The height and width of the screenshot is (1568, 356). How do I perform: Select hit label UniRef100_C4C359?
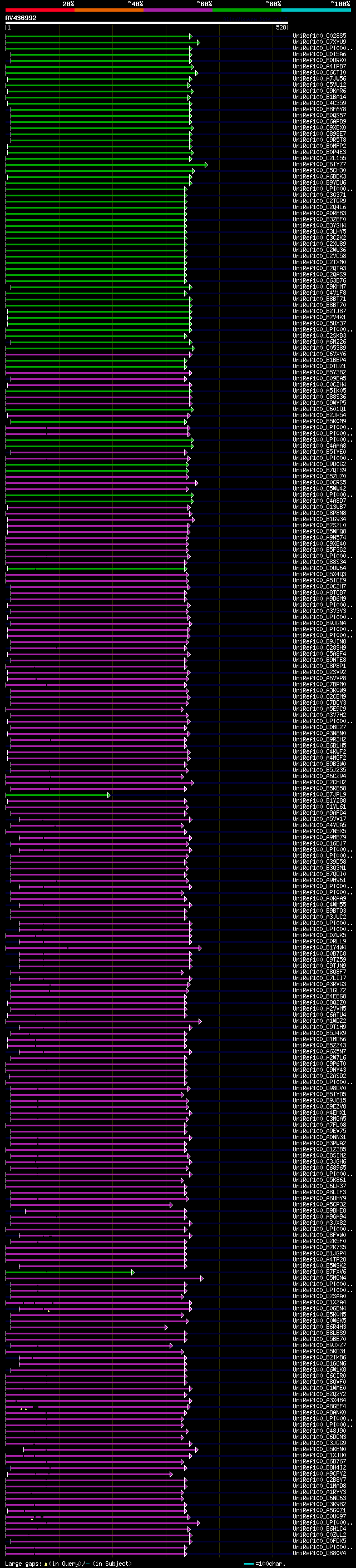click(319, 103)
